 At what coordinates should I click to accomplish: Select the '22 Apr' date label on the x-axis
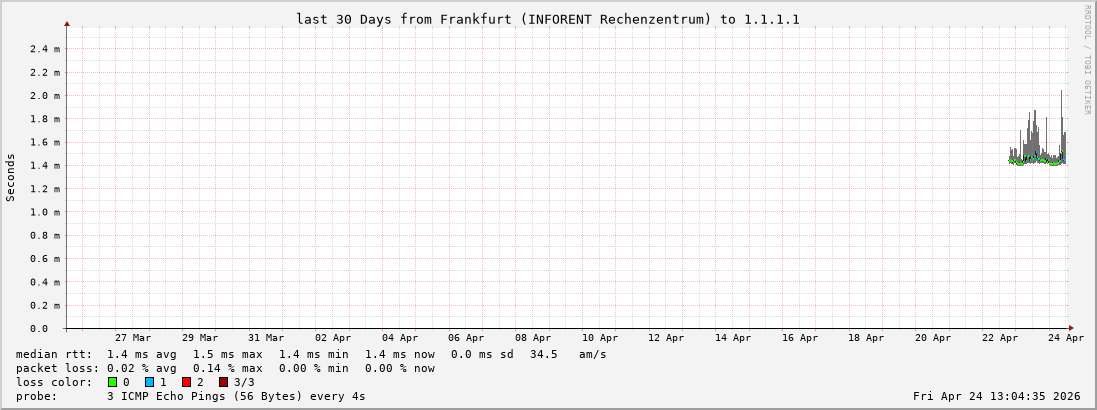(x=1000, y=338)
